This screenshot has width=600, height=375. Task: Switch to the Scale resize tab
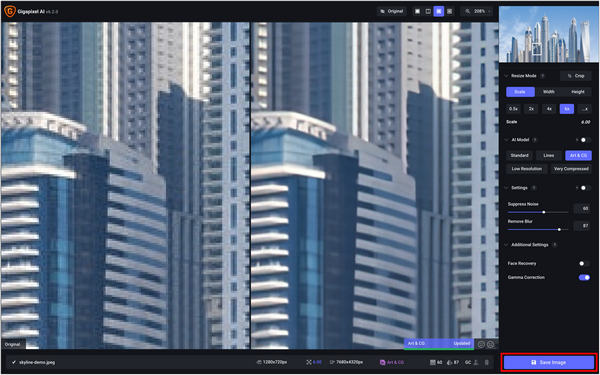tap(520, 92)
